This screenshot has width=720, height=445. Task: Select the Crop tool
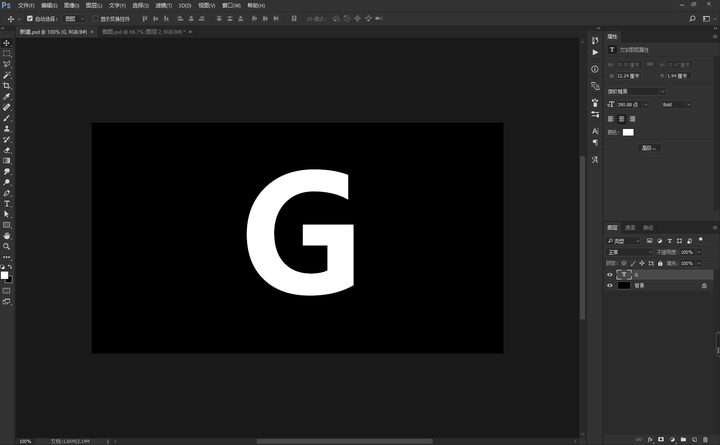7,86
